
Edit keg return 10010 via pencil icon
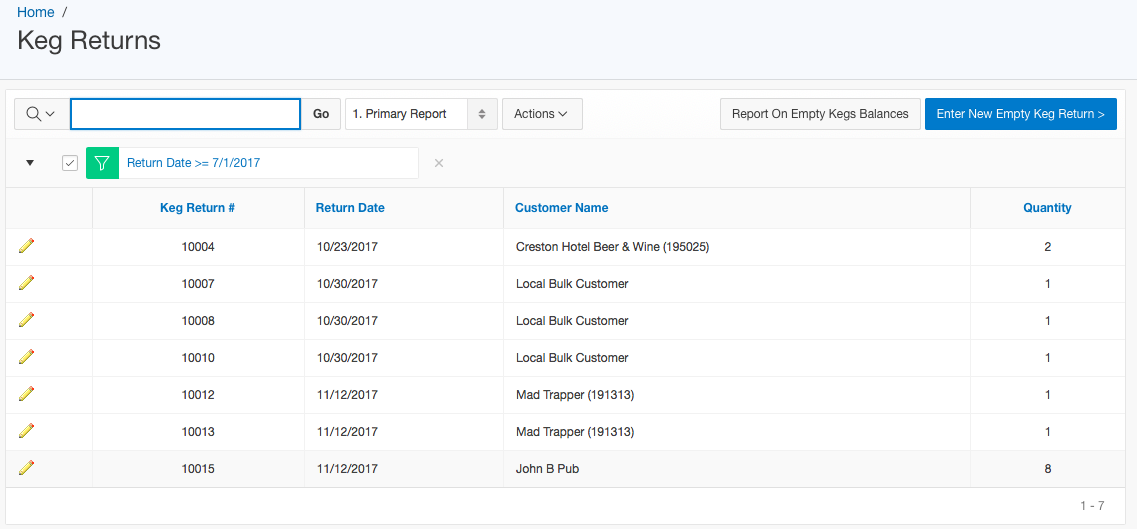click(x=27, y=357)
